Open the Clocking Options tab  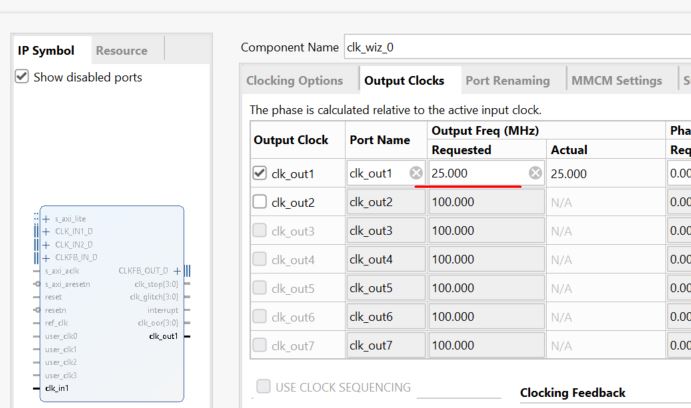point(294,80)
